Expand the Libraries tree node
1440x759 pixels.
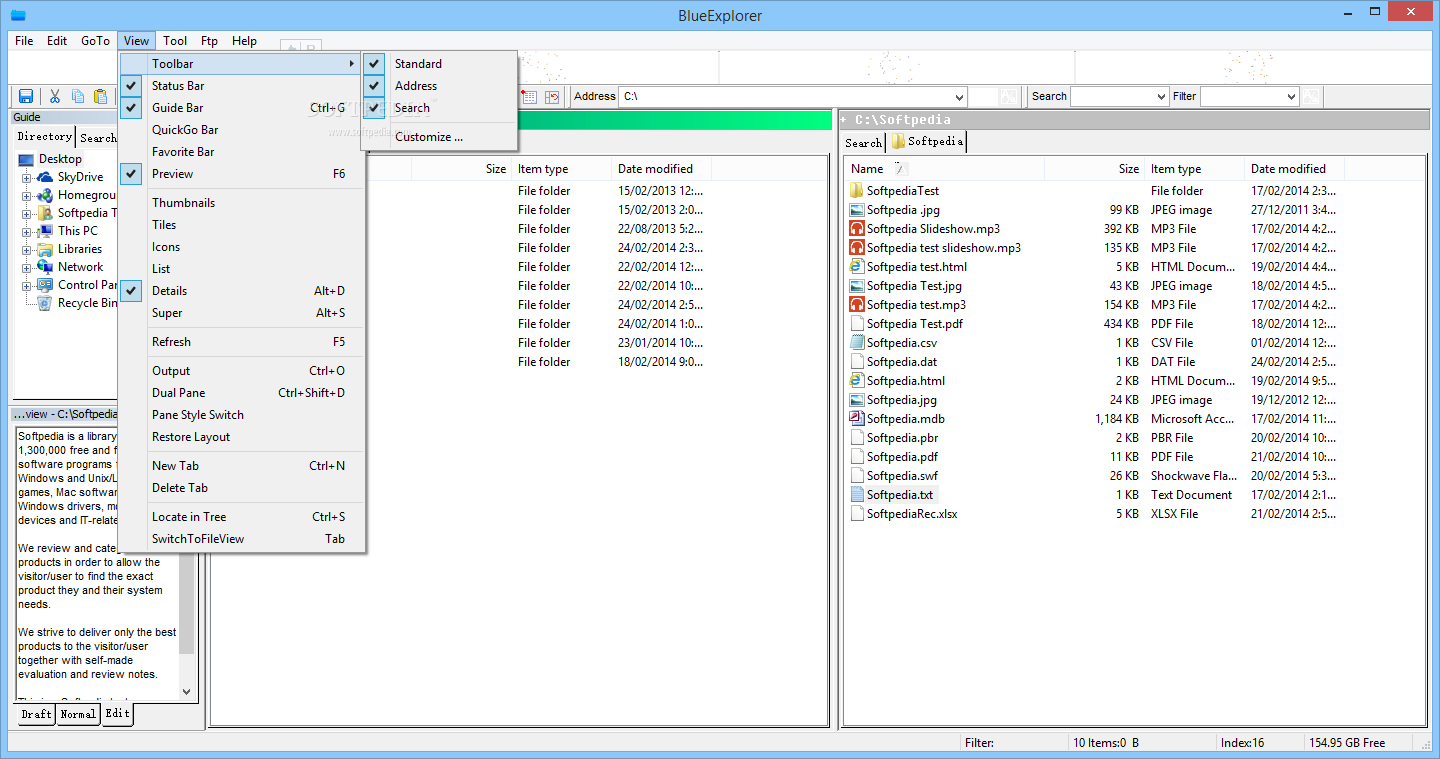pos(27,249)
